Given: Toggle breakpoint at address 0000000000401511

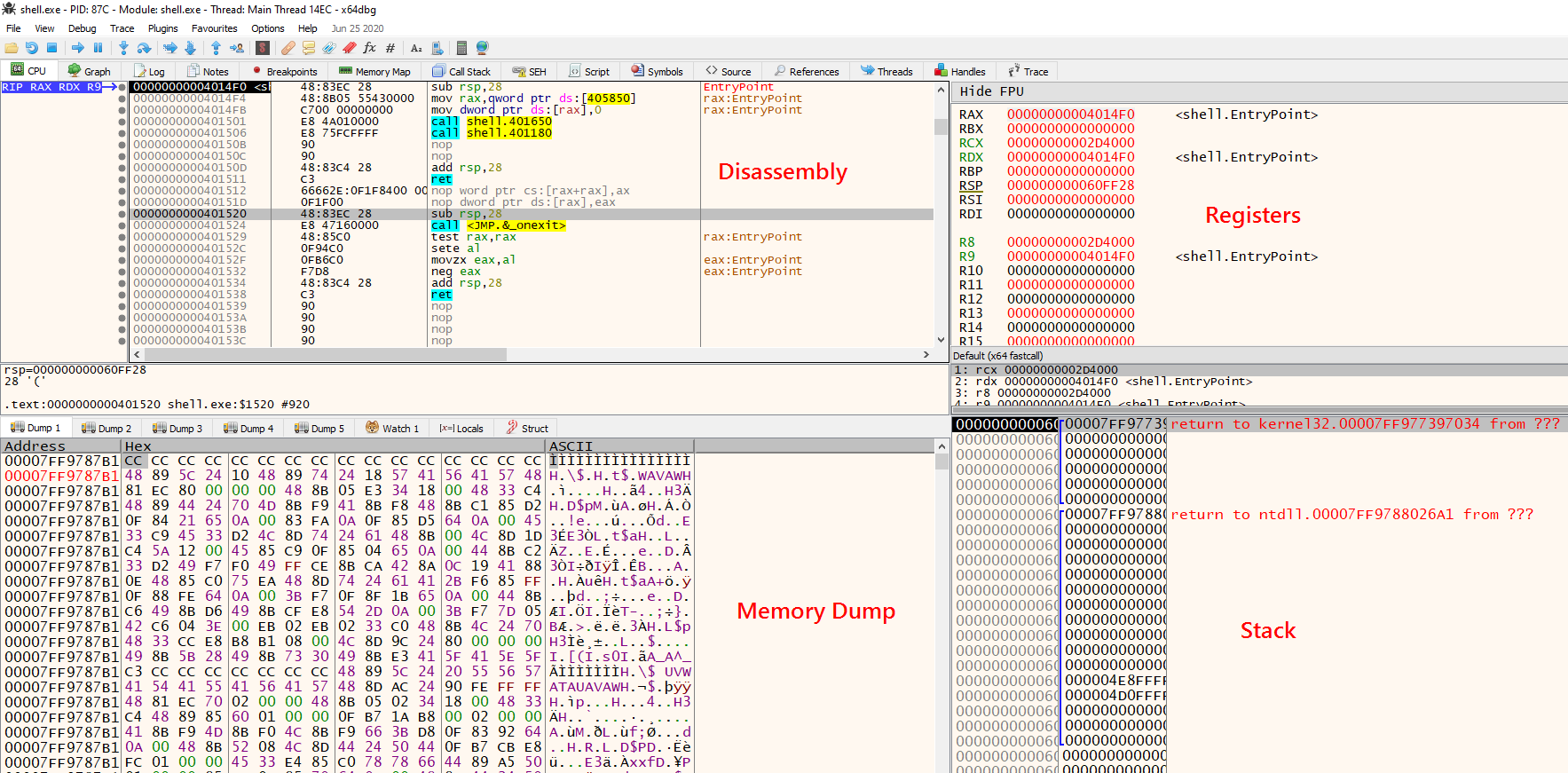Looking at the screenshot, I should click(122, 179).
